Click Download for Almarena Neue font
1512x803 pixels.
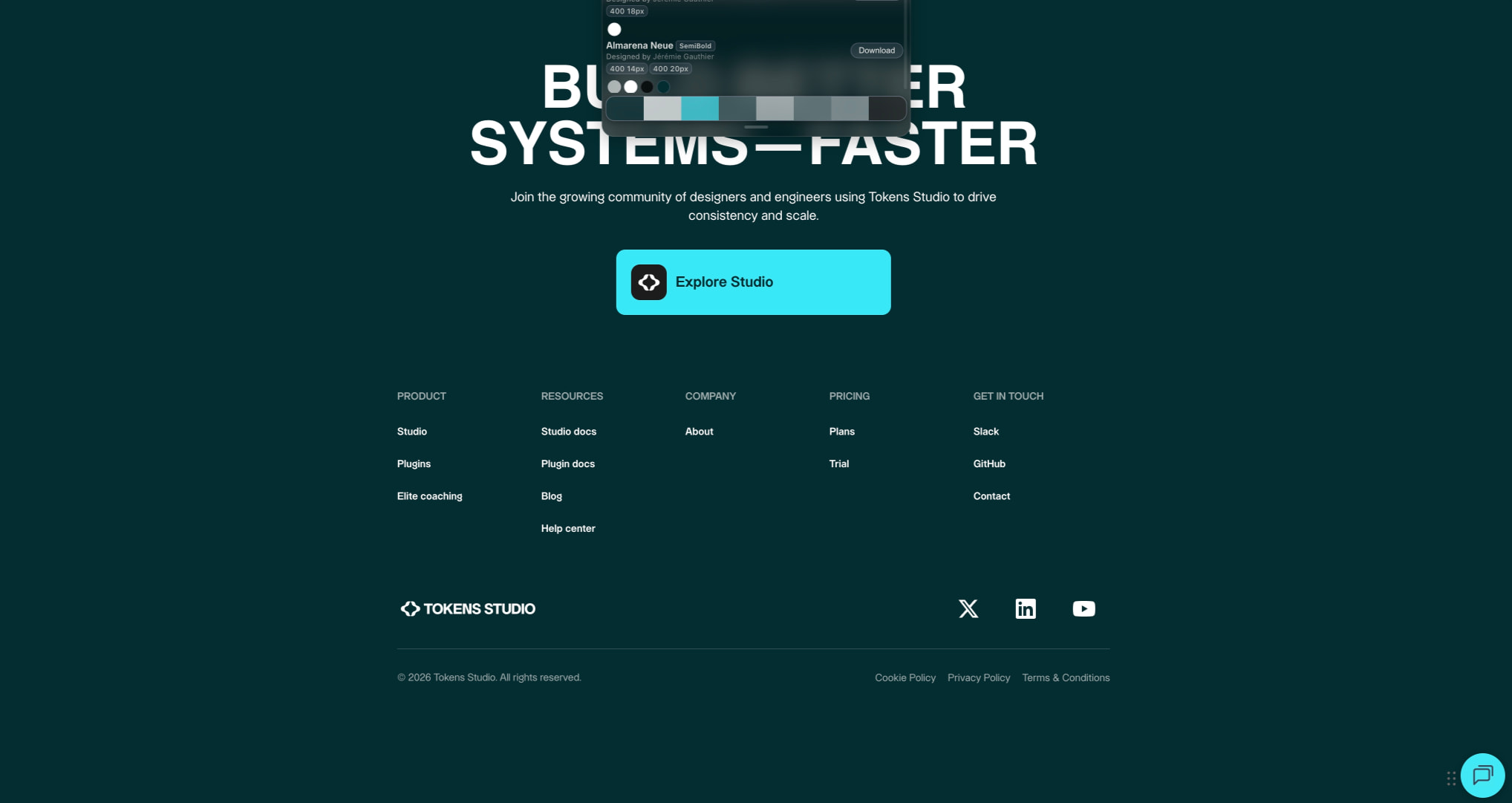(876, 51)
